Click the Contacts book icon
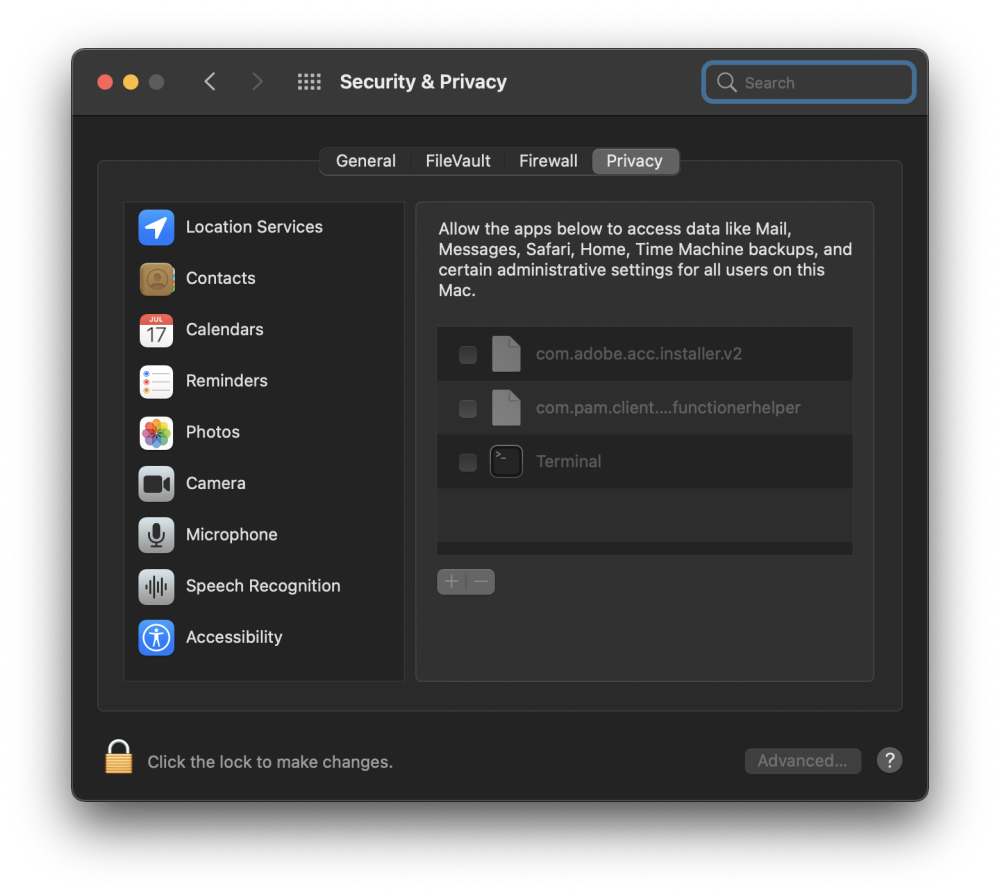The image size is (1000, 896). click(156, 279)
